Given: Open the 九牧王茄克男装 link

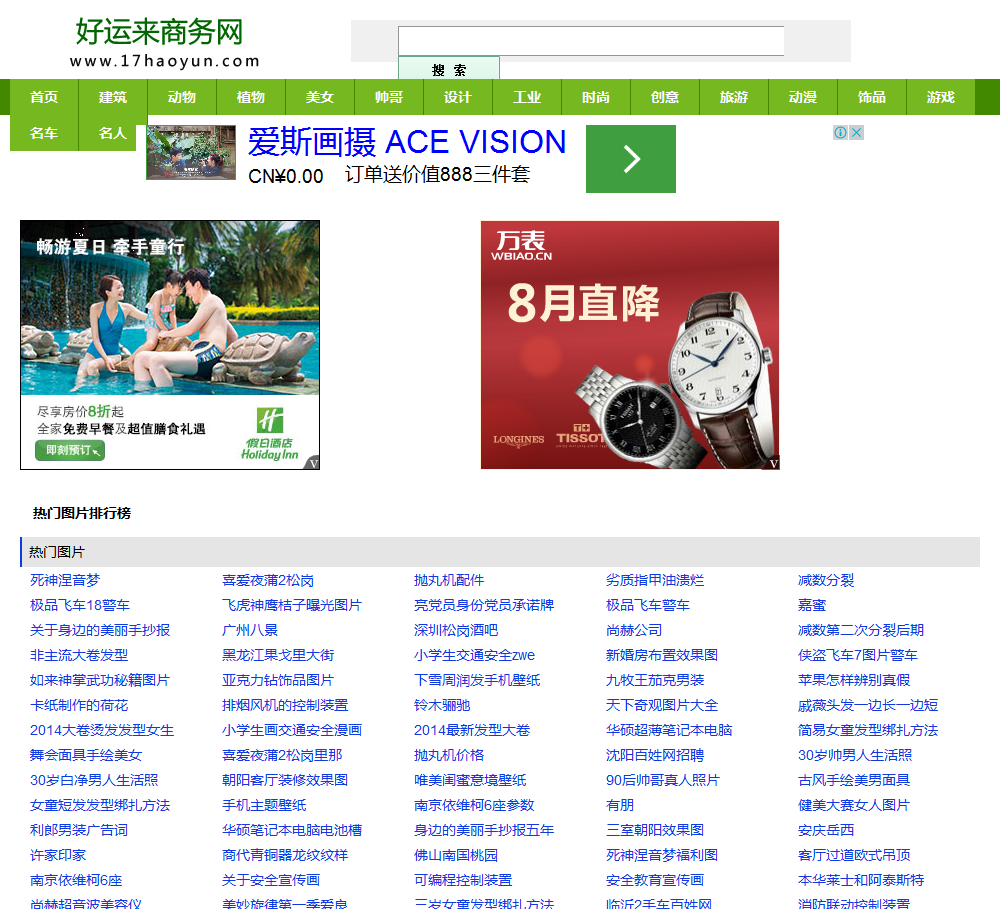Looking at the screenshot, I should point(655,680).
